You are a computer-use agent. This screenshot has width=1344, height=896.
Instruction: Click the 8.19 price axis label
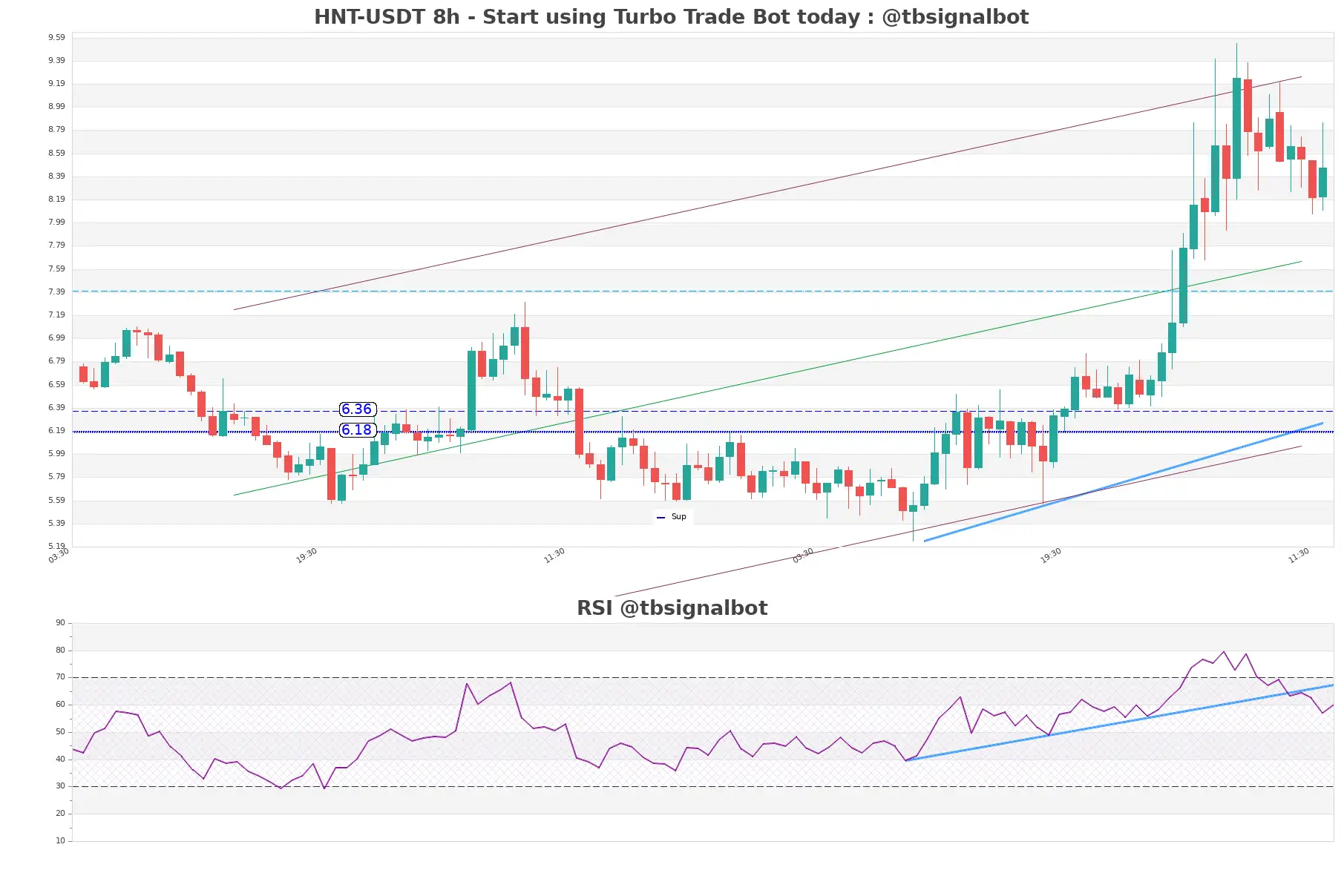click(56, 199)
